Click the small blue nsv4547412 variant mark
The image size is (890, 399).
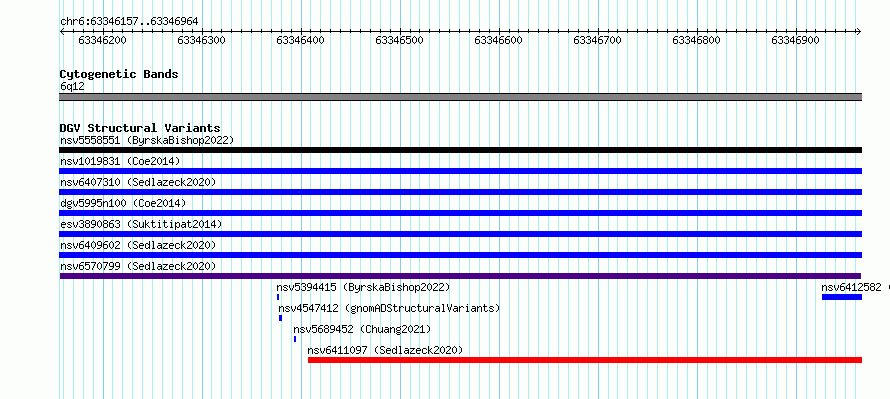point(280,318)
